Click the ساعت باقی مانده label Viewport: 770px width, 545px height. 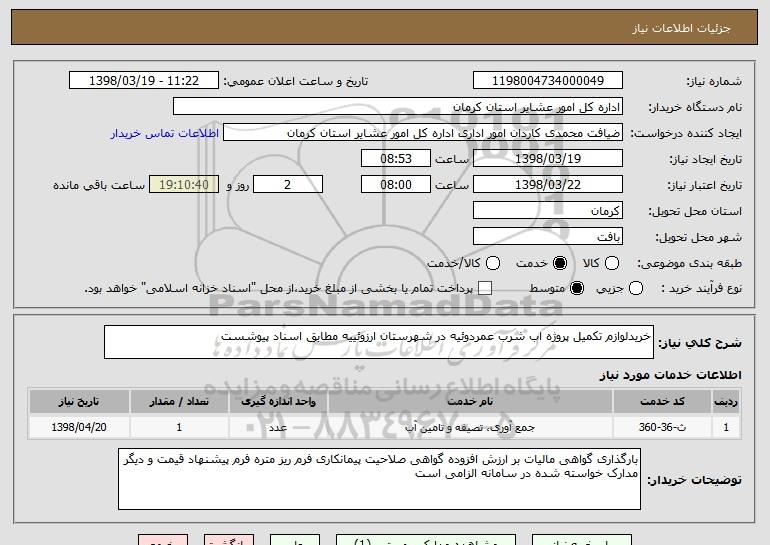point(99,185)
